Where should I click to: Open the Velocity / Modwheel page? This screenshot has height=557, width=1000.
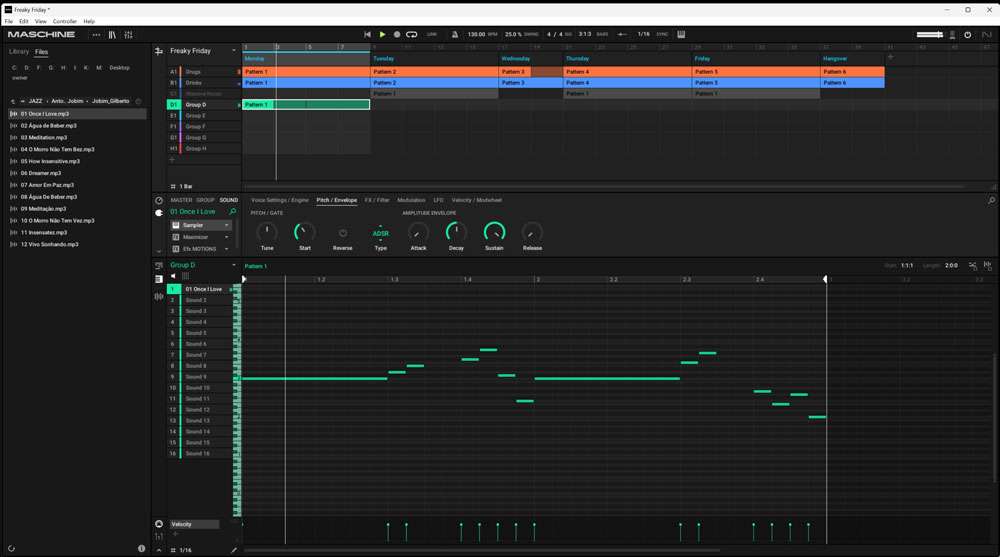click(x=476, y=200)
